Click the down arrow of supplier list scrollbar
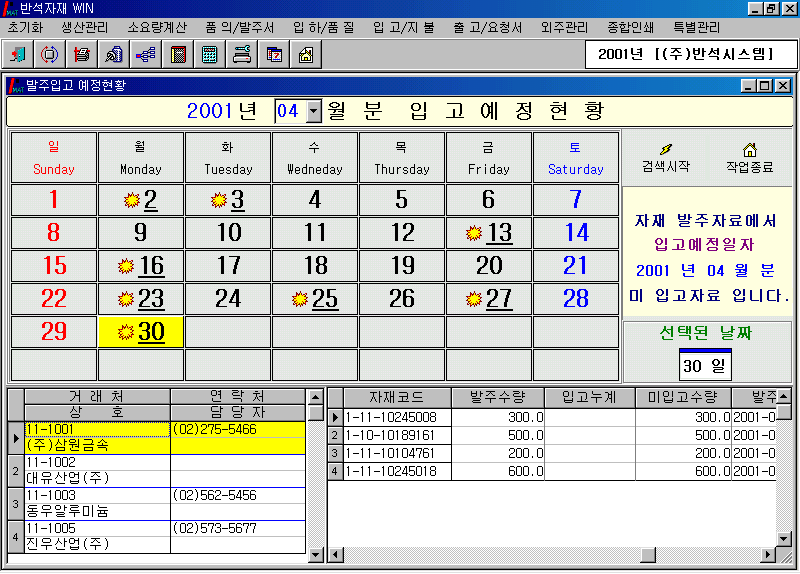 click(315, 554)
